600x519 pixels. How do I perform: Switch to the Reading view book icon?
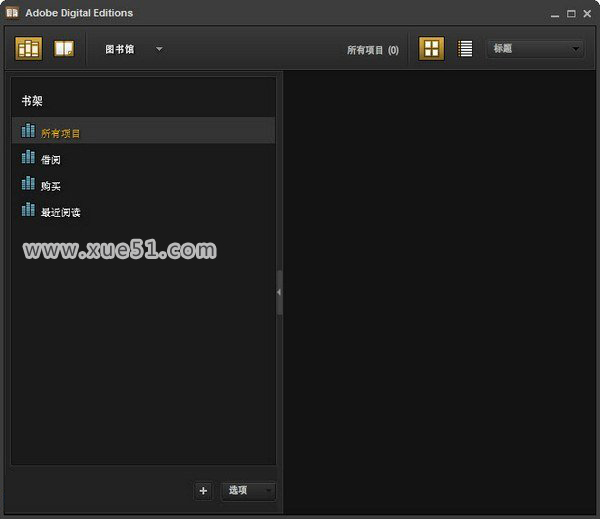(64, 49)
